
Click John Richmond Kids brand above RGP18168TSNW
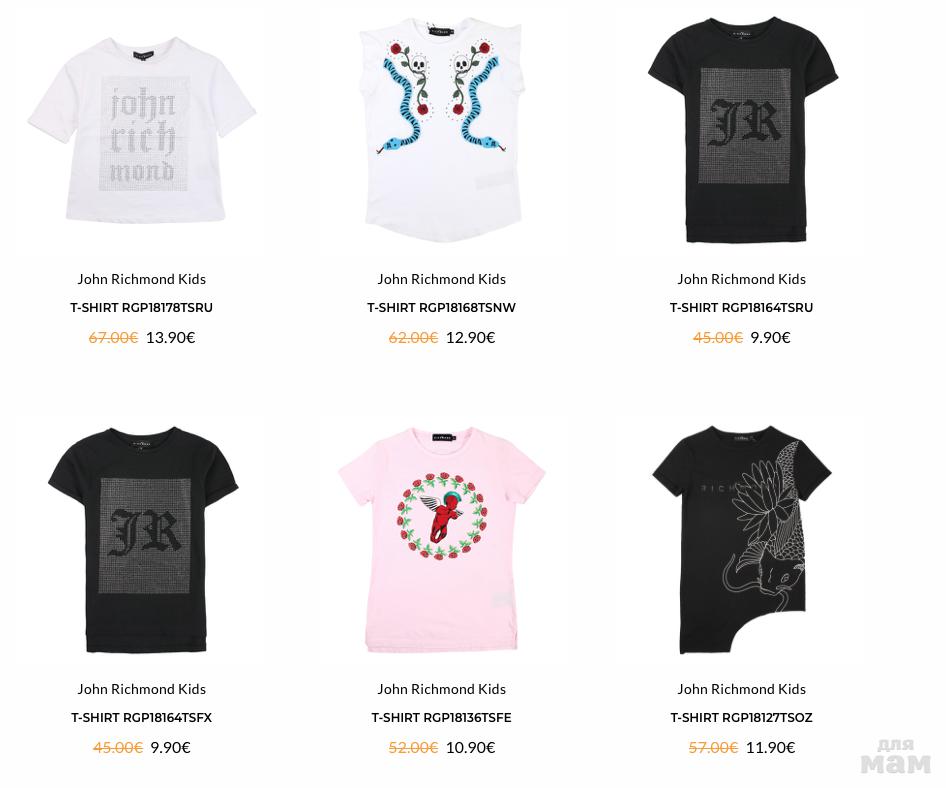442,279
